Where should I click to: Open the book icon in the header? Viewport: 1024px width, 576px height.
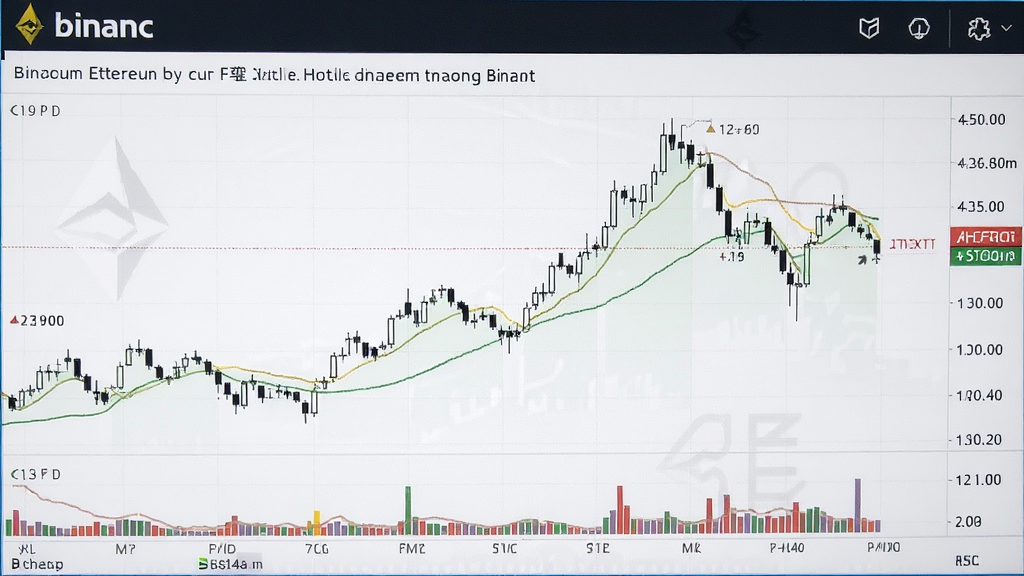pyautogui.click(x=869, y=28)
